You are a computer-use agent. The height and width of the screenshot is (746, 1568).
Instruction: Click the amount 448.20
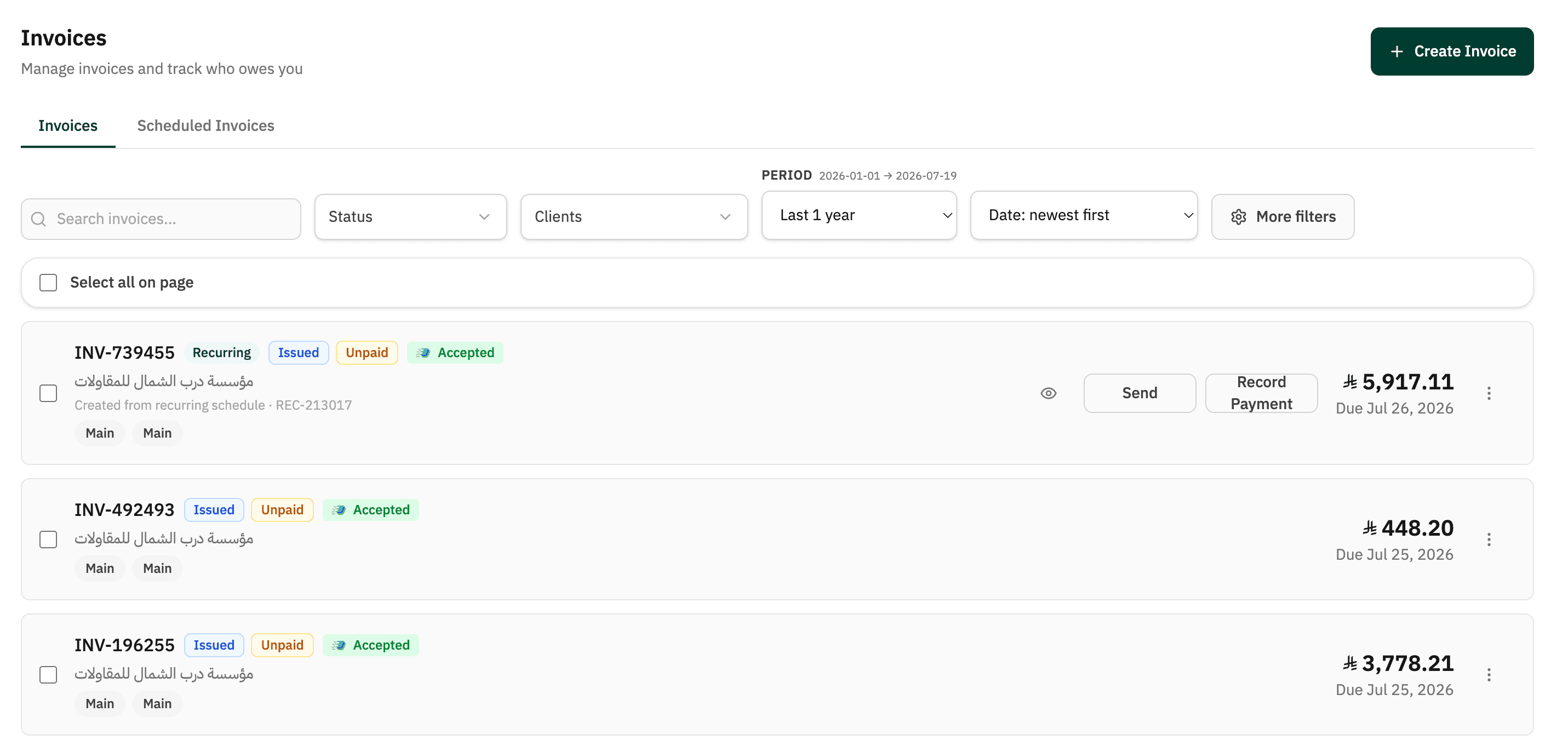coord(1417,528)
